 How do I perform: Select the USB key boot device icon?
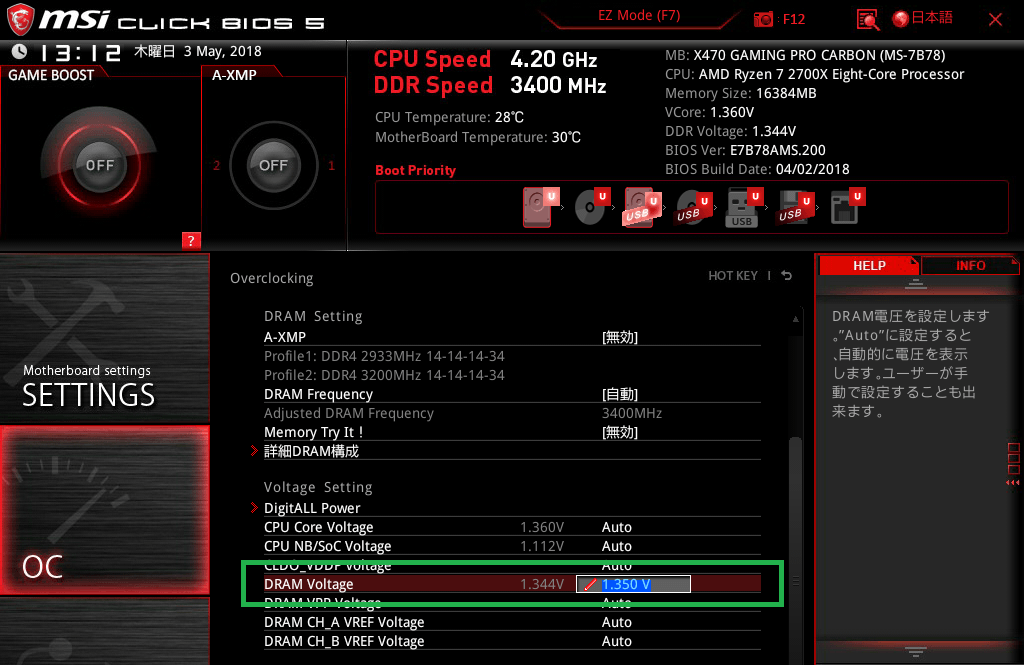(x=744, y=206)
